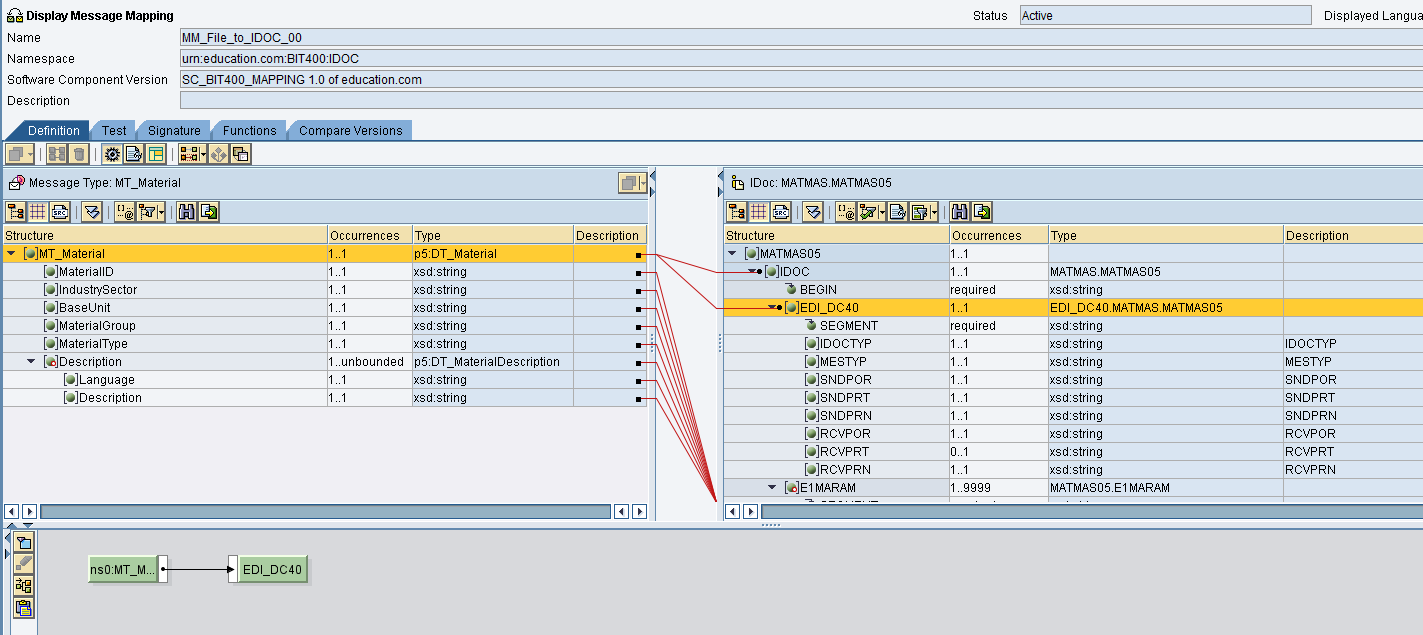Click the Occurrences column header in source panel
Viewport: 1423px width, 635px height.
(369, 236)
